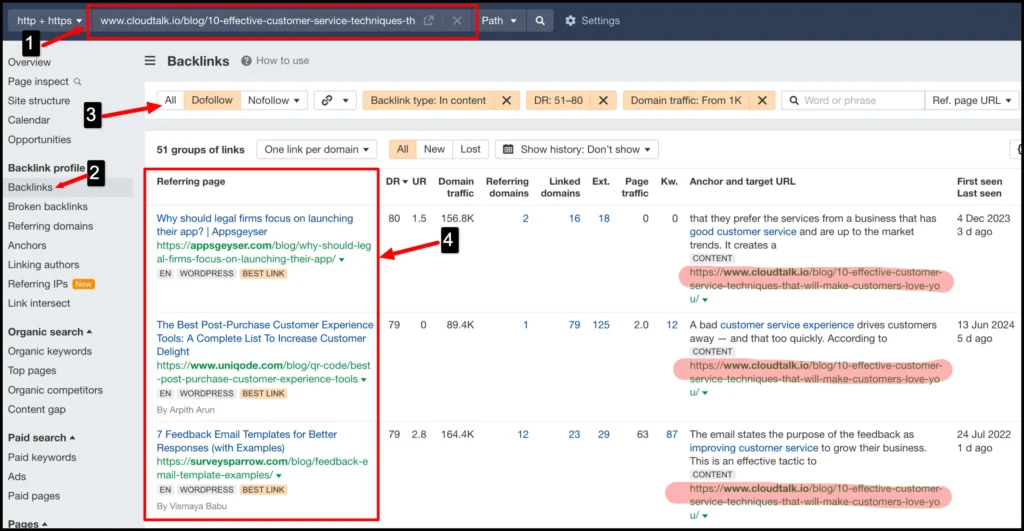1024x531 pixels.
Task: Expand the appsgeyser.com referring URL arrow
Action: [x=342, y=260]
